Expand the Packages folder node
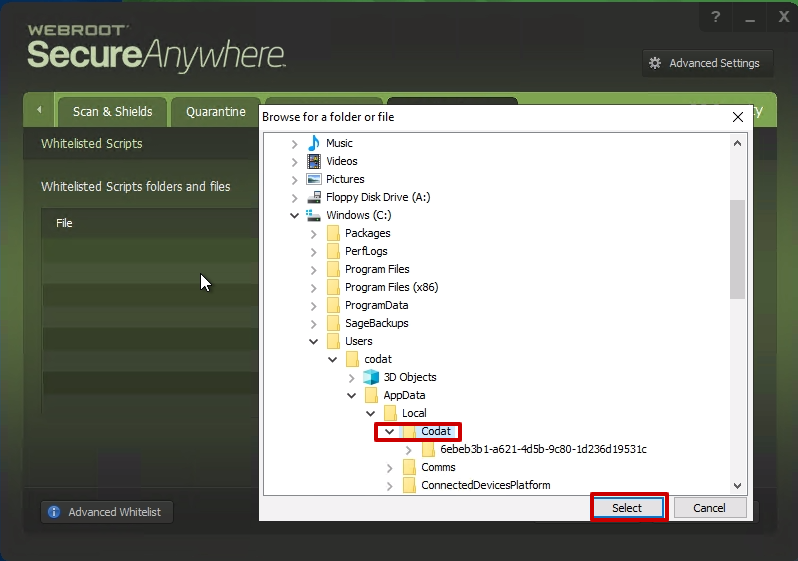The width and height of the screenshot is (798, 561). (314, 234)
